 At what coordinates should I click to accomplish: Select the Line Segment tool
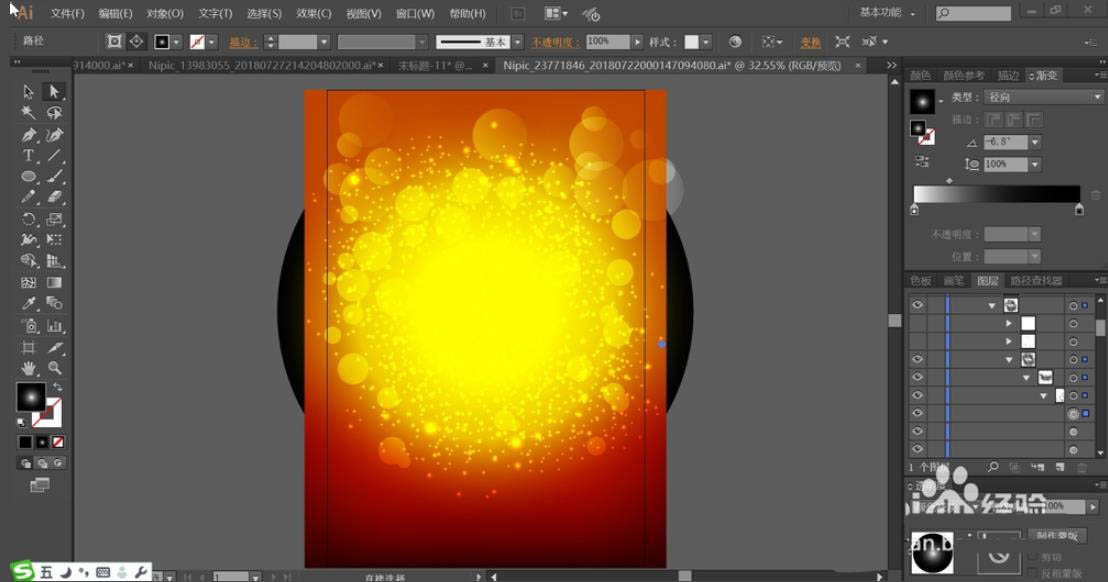tap(54, 155)
